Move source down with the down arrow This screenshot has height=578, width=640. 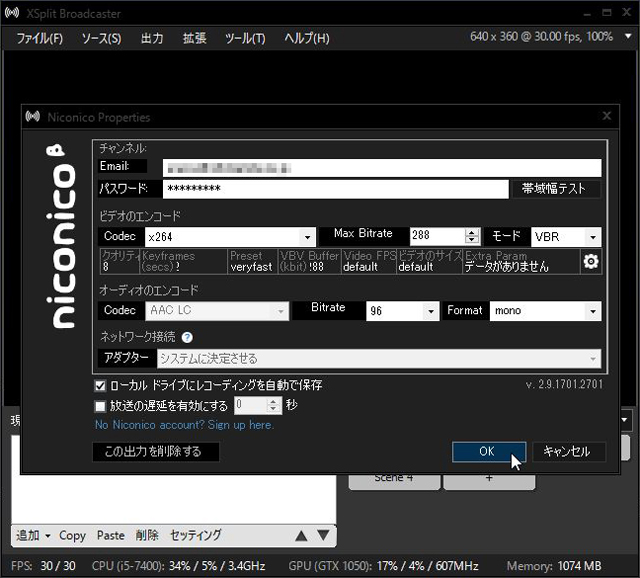(x=323, y=535)
